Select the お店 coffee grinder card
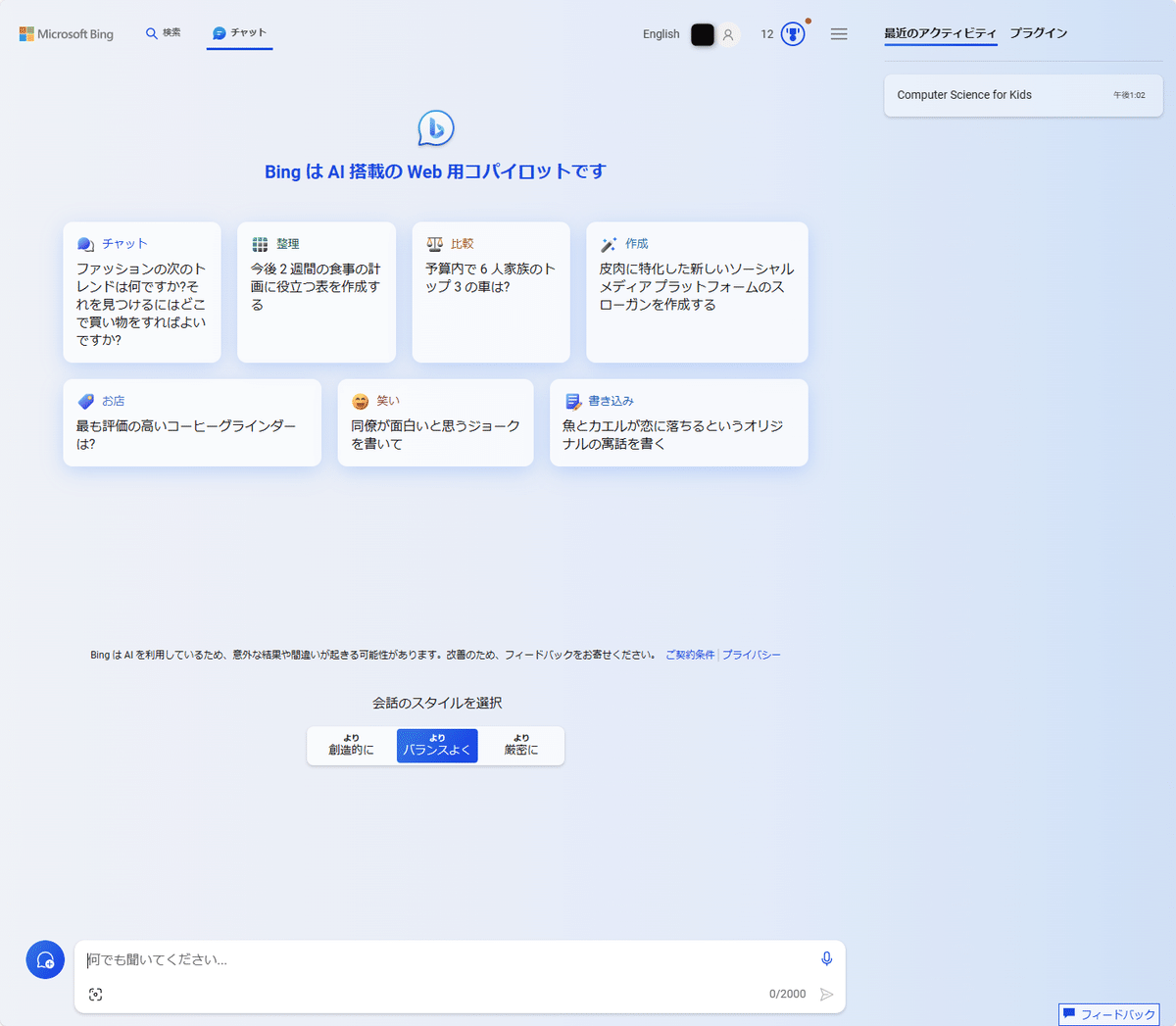This screenshot has height=1026, width=1176. (192, 422)
